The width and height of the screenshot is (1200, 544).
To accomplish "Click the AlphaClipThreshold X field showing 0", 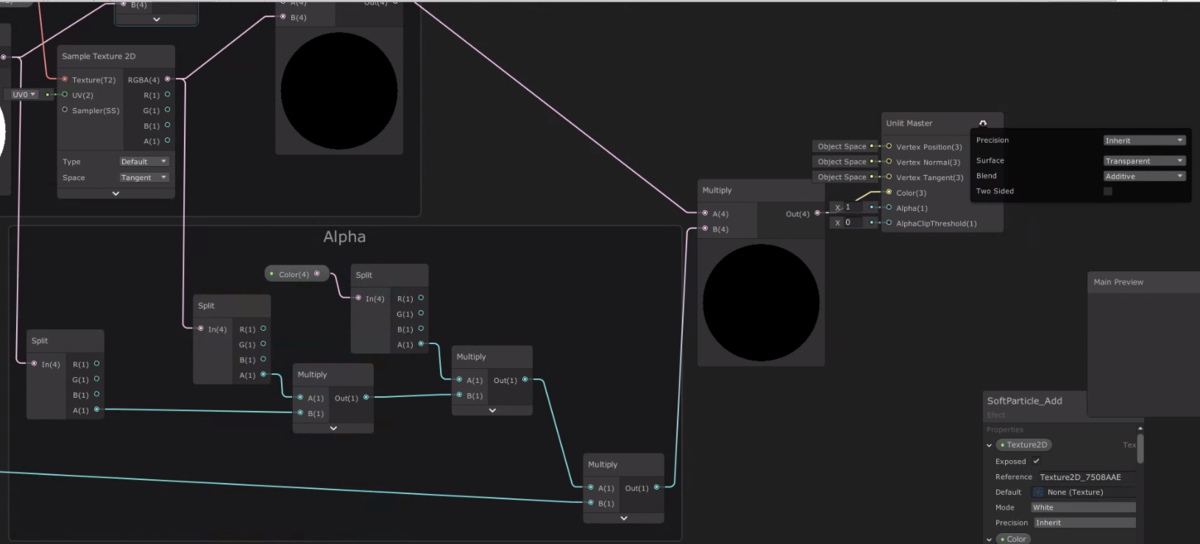I will [x=854, y=223].
